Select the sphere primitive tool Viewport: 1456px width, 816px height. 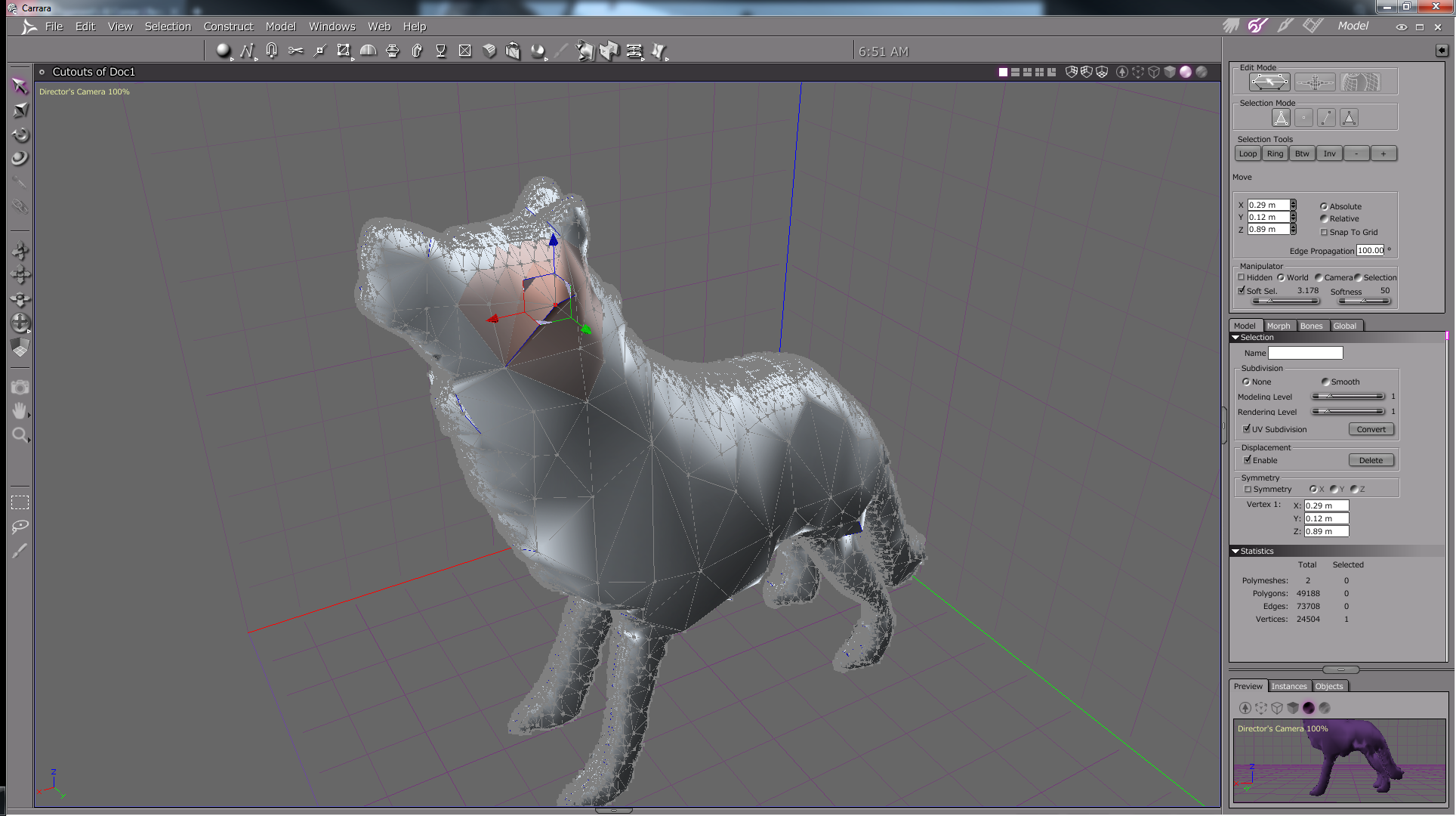(x=223, y=51)
